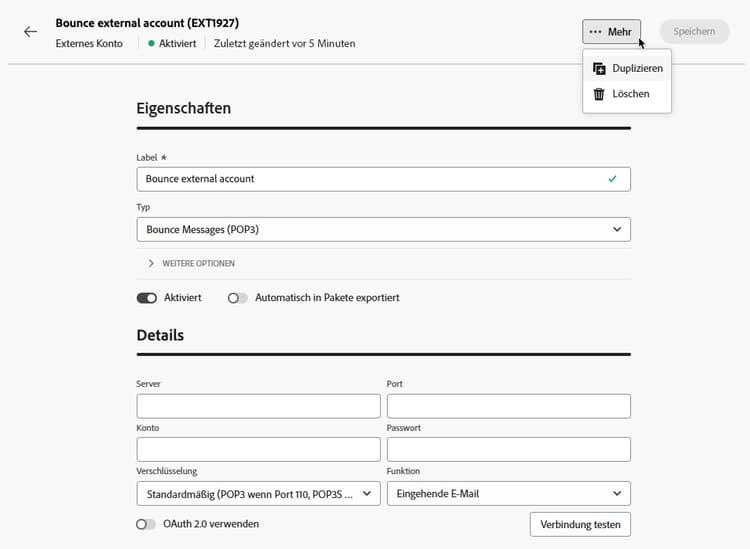Image resolution: width=750 pixels, height=549 pixels.
Task: Open the Funktion dropdown
Action: pos(508,493)
